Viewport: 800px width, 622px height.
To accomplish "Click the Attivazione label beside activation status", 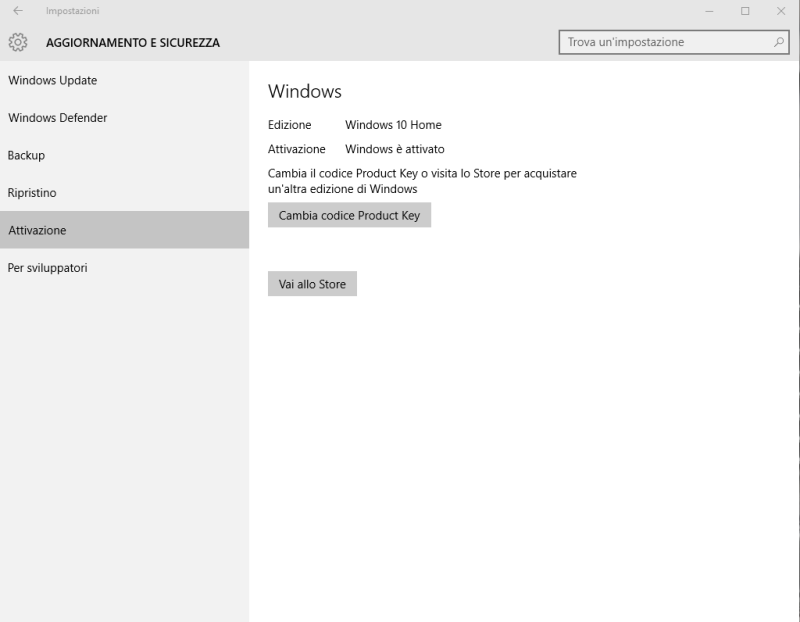I will [x=296, y=149].
